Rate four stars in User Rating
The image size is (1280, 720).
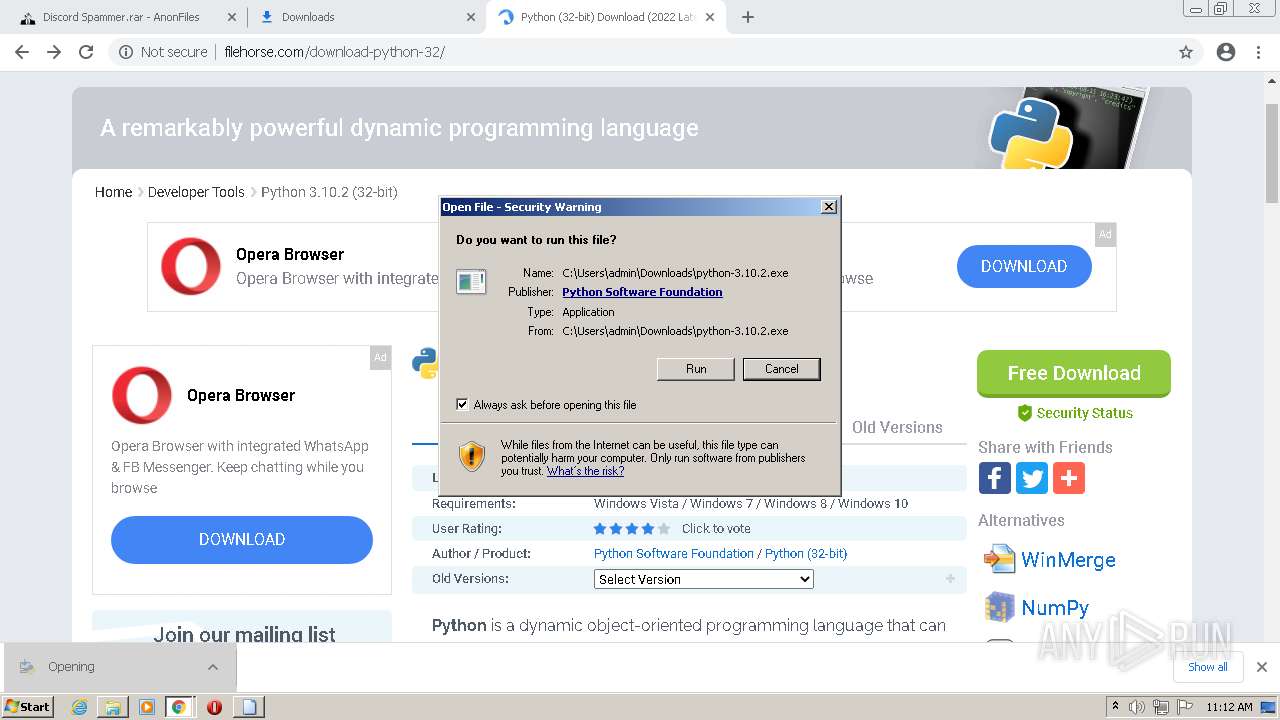[x=648, y=529]
